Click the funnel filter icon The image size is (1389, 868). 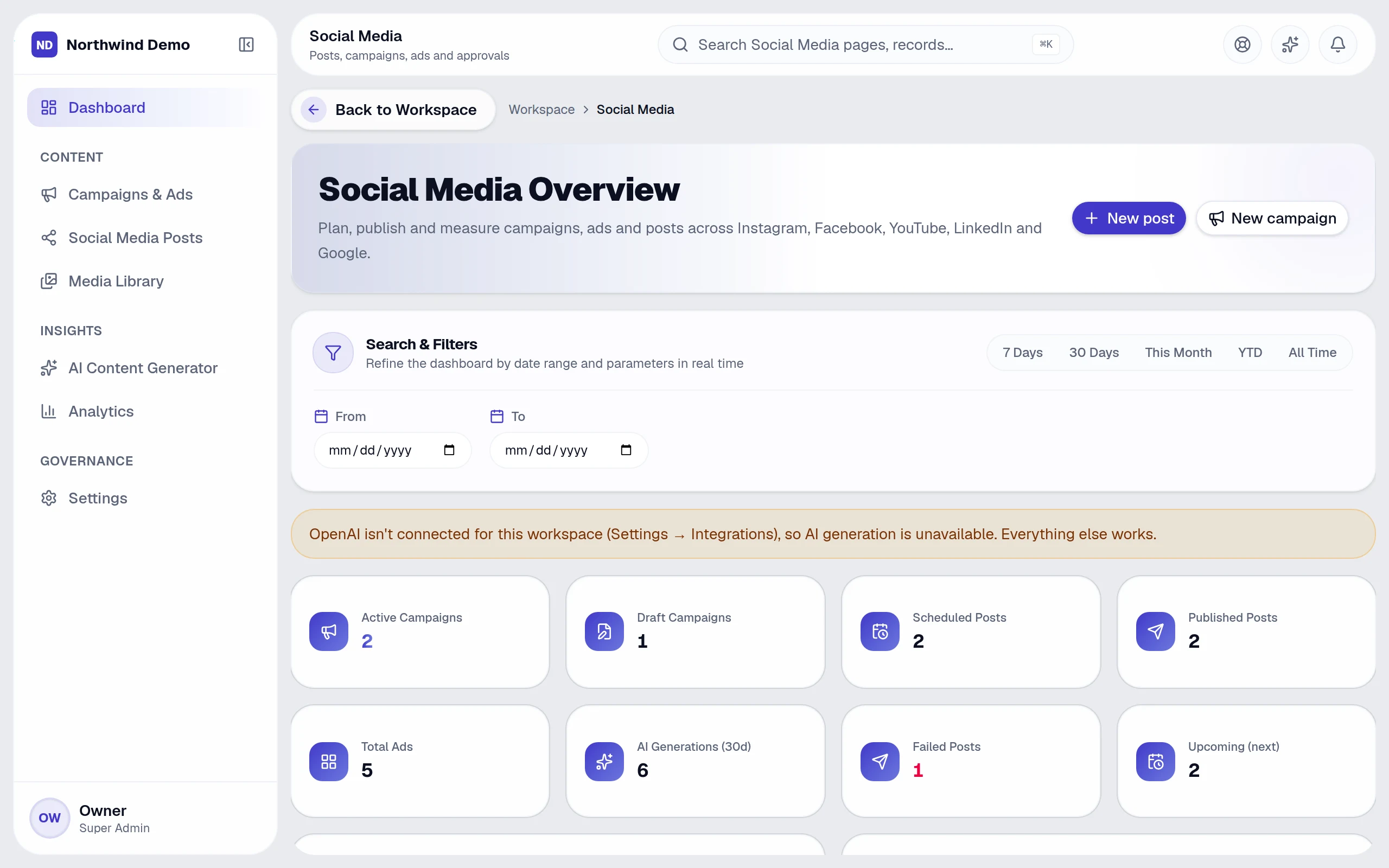pos(333,353)
